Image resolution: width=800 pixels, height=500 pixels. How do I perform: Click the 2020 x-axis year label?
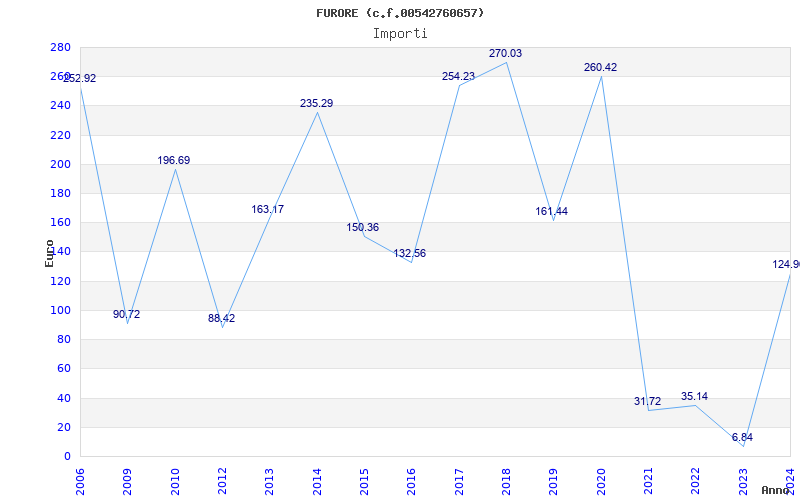[601, 482]
